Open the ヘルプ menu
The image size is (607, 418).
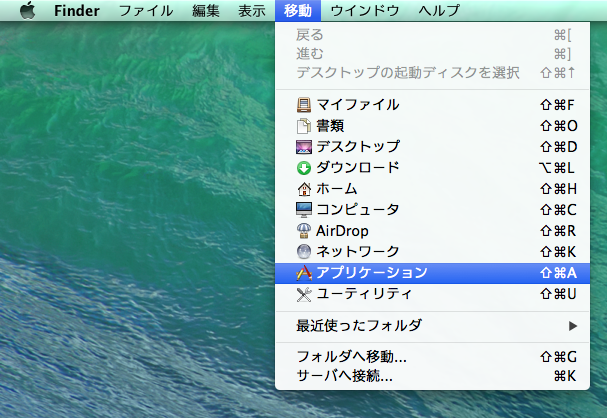[x=439, y=10]
